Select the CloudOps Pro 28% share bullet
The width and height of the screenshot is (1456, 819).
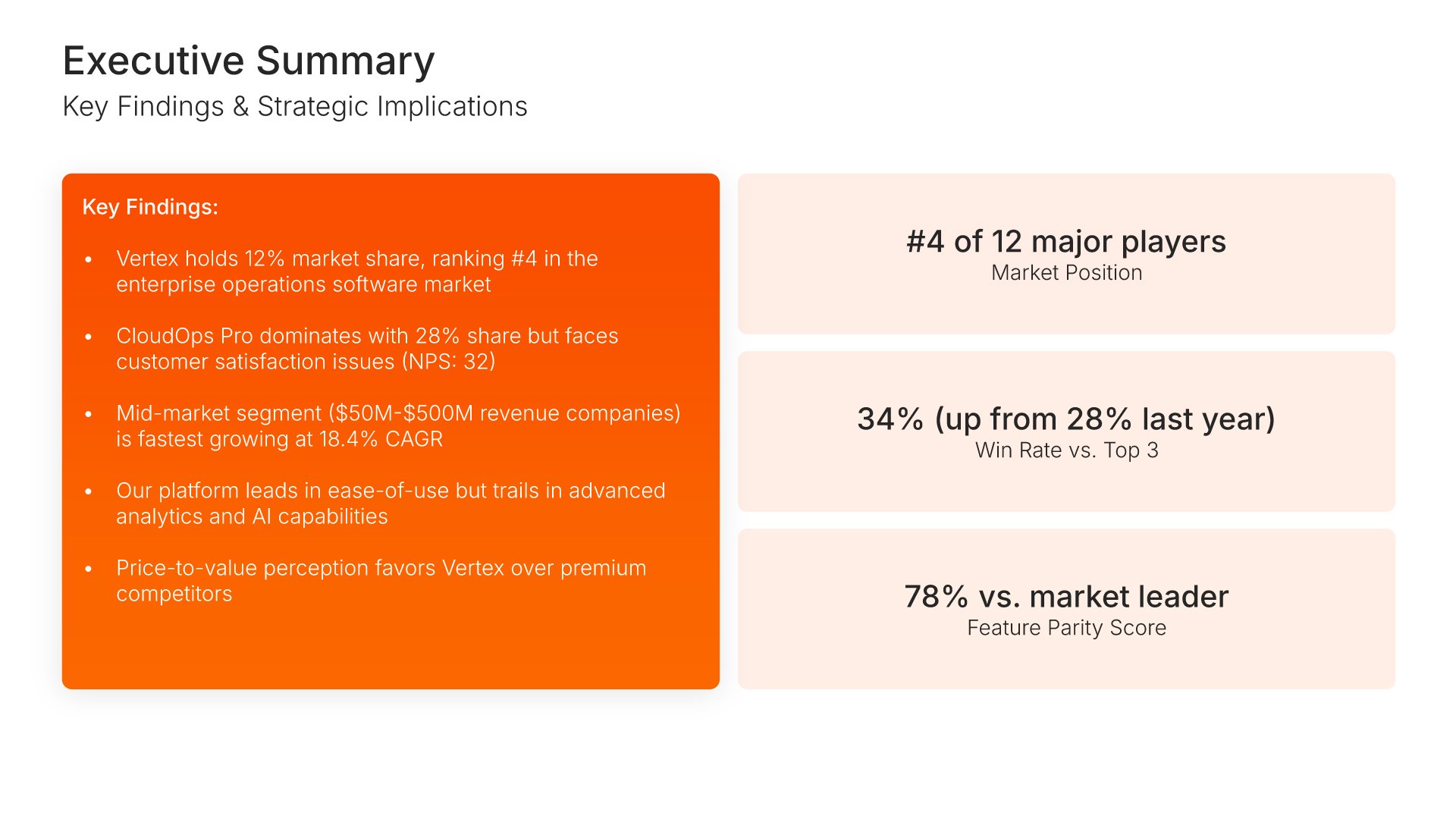click(367, 349)
